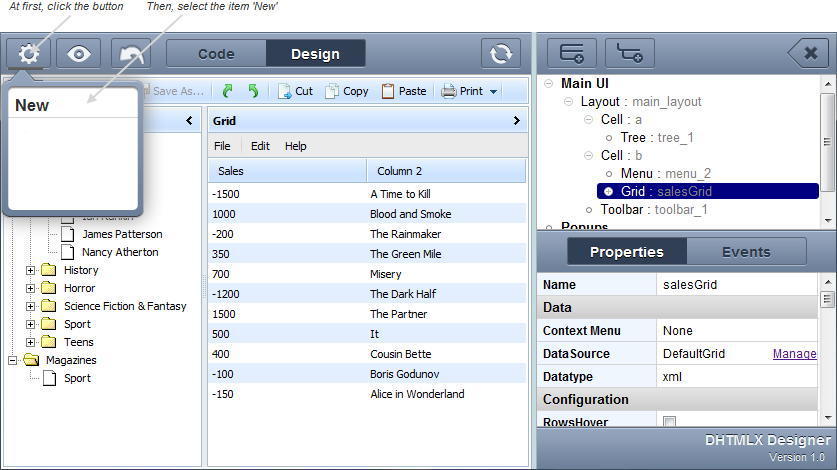Image resolution: width=837 pixels, height=470 pixels.
Task: Collapse the Cell a node
Action: pos(588,120)
